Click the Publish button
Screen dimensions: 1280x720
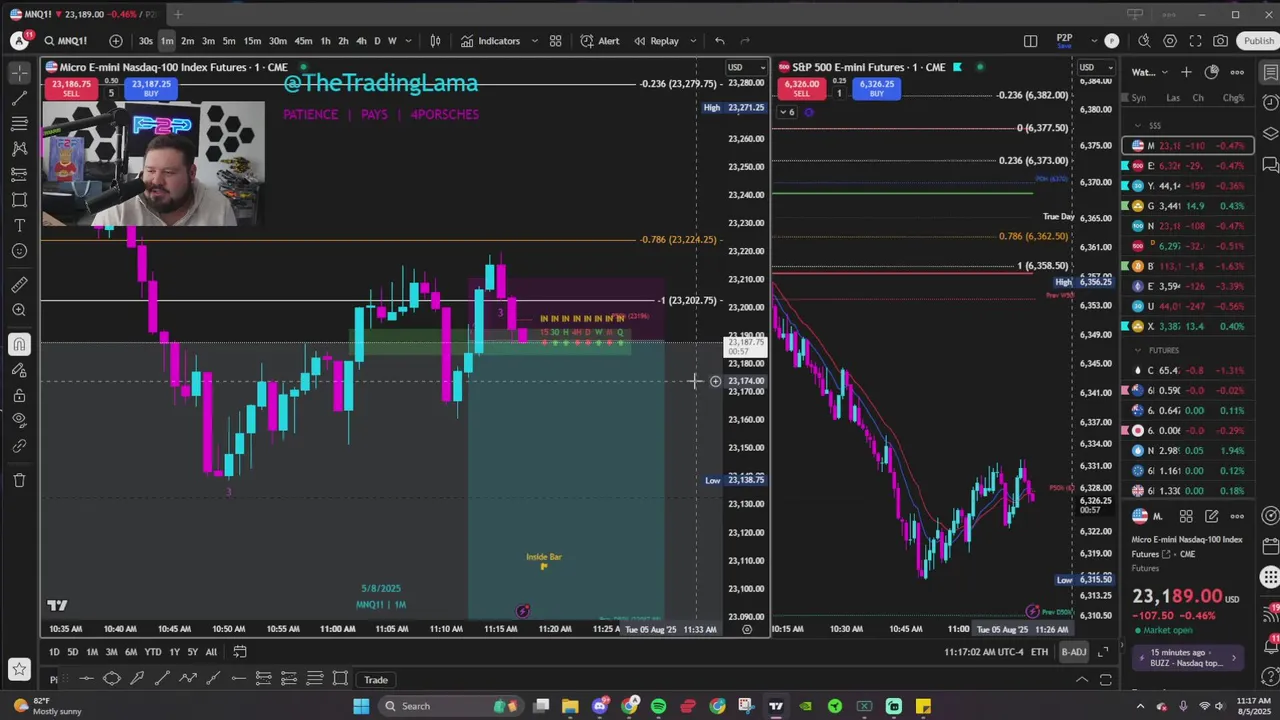pyautogui.click(x=1258, y=41)
